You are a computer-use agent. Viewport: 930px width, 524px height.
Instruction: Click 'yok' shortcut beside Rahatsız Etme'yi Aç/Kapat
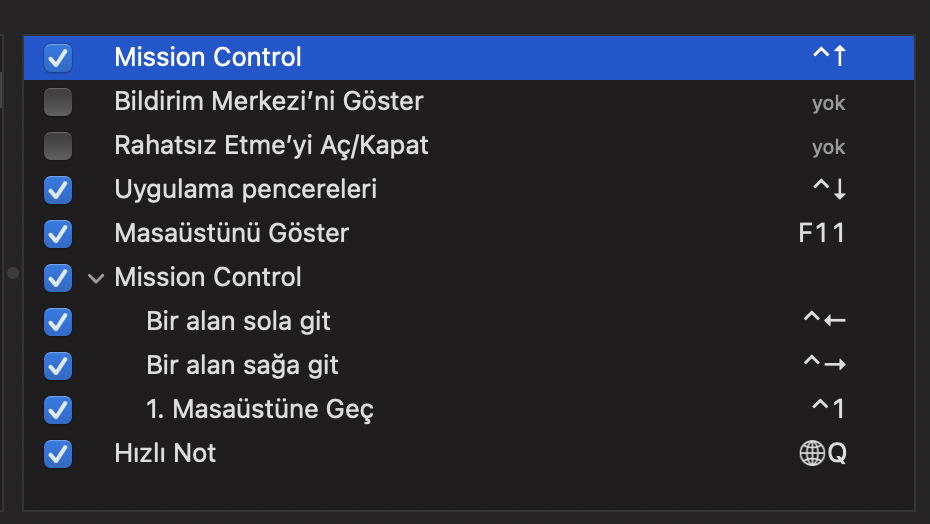829,147
